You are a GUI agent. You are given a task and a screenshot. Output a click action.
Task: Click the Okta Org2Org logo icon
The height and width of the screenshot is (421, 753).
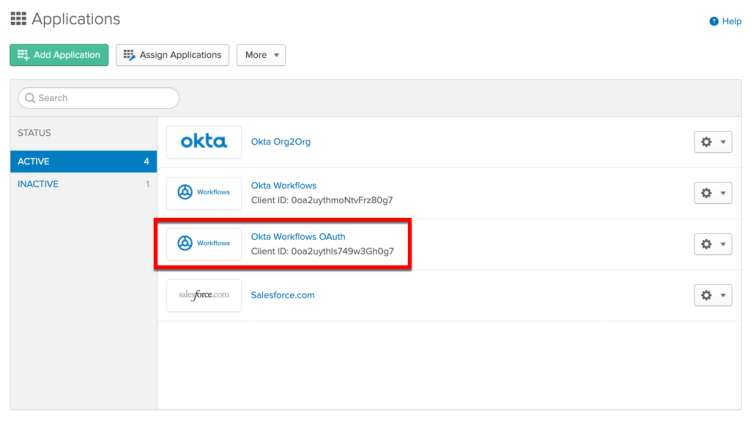coord(203,142)
